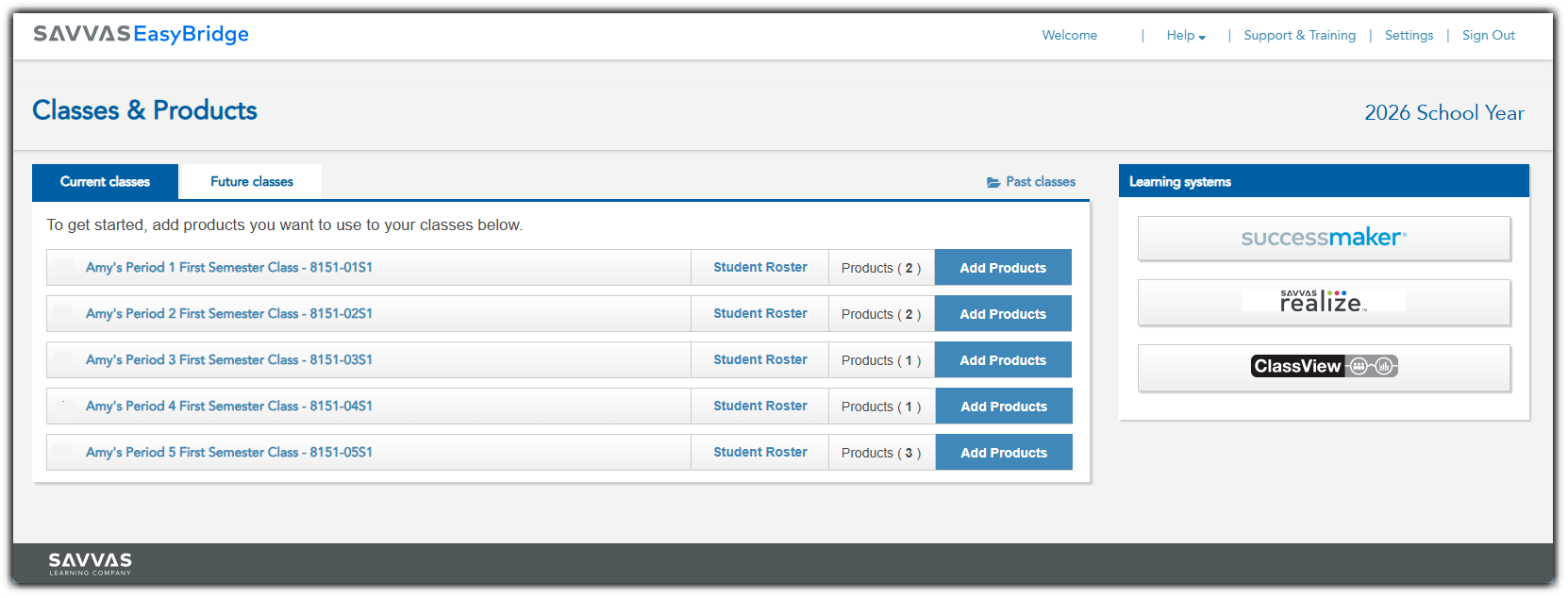Switch to the Future classes tab
1568x598 pixels.
coord(252,181)
